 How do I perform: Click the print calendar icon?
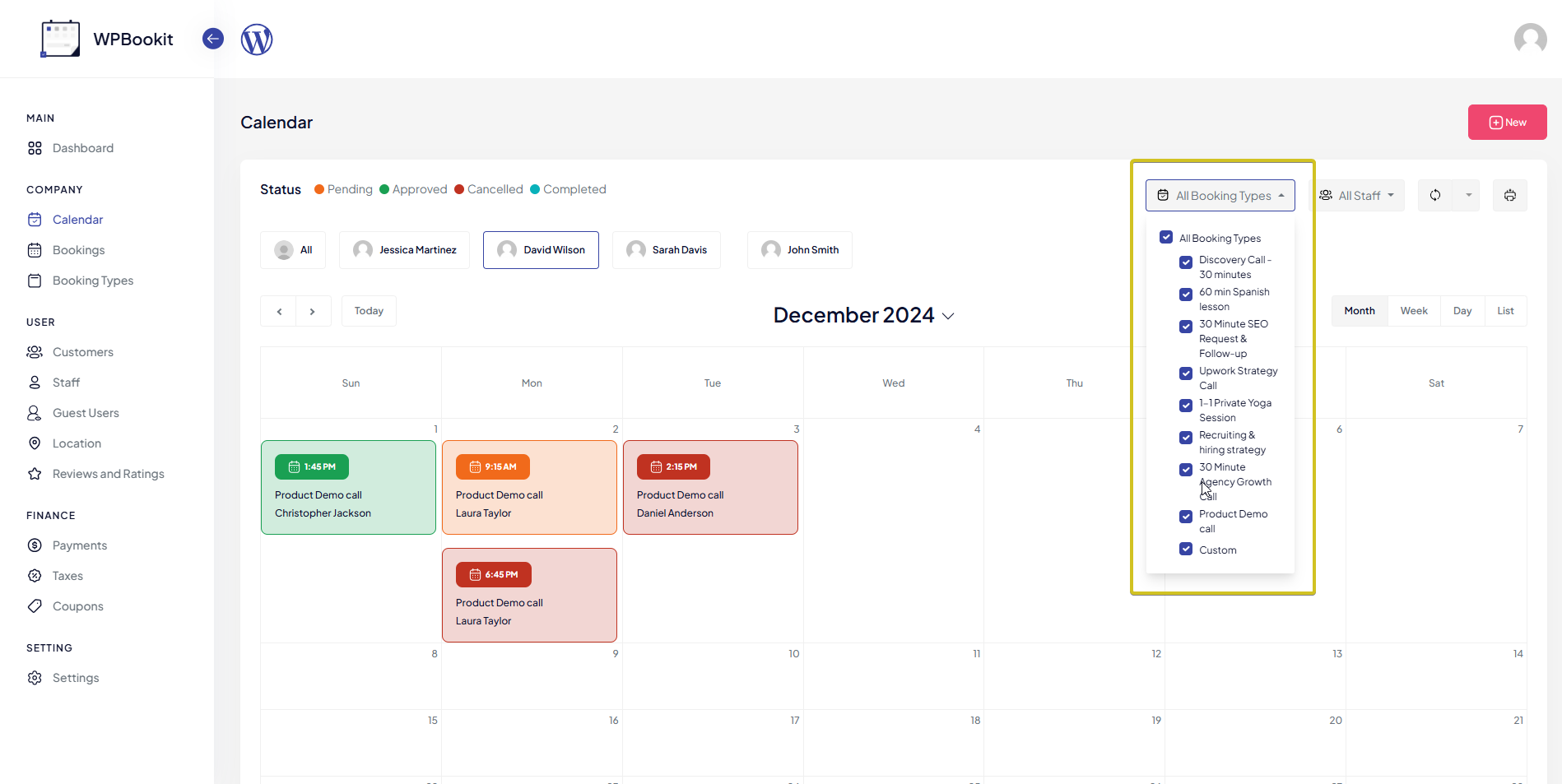[x=1509, y=196]
